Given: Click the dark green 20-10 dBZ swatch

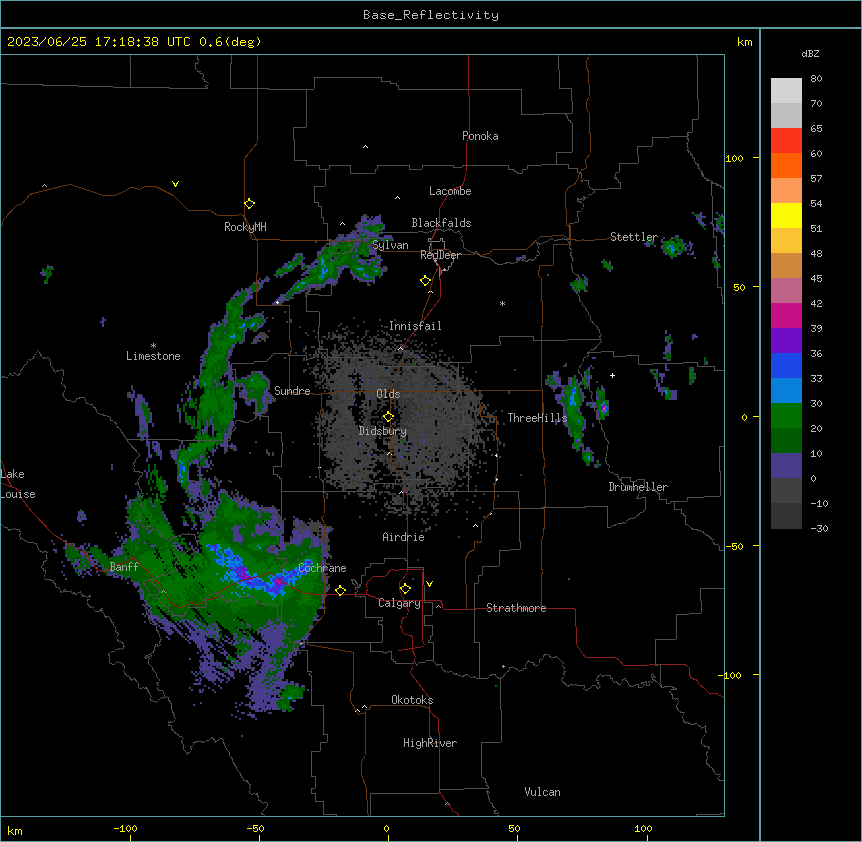Looking at the screenshot, I should coord(786,441).
